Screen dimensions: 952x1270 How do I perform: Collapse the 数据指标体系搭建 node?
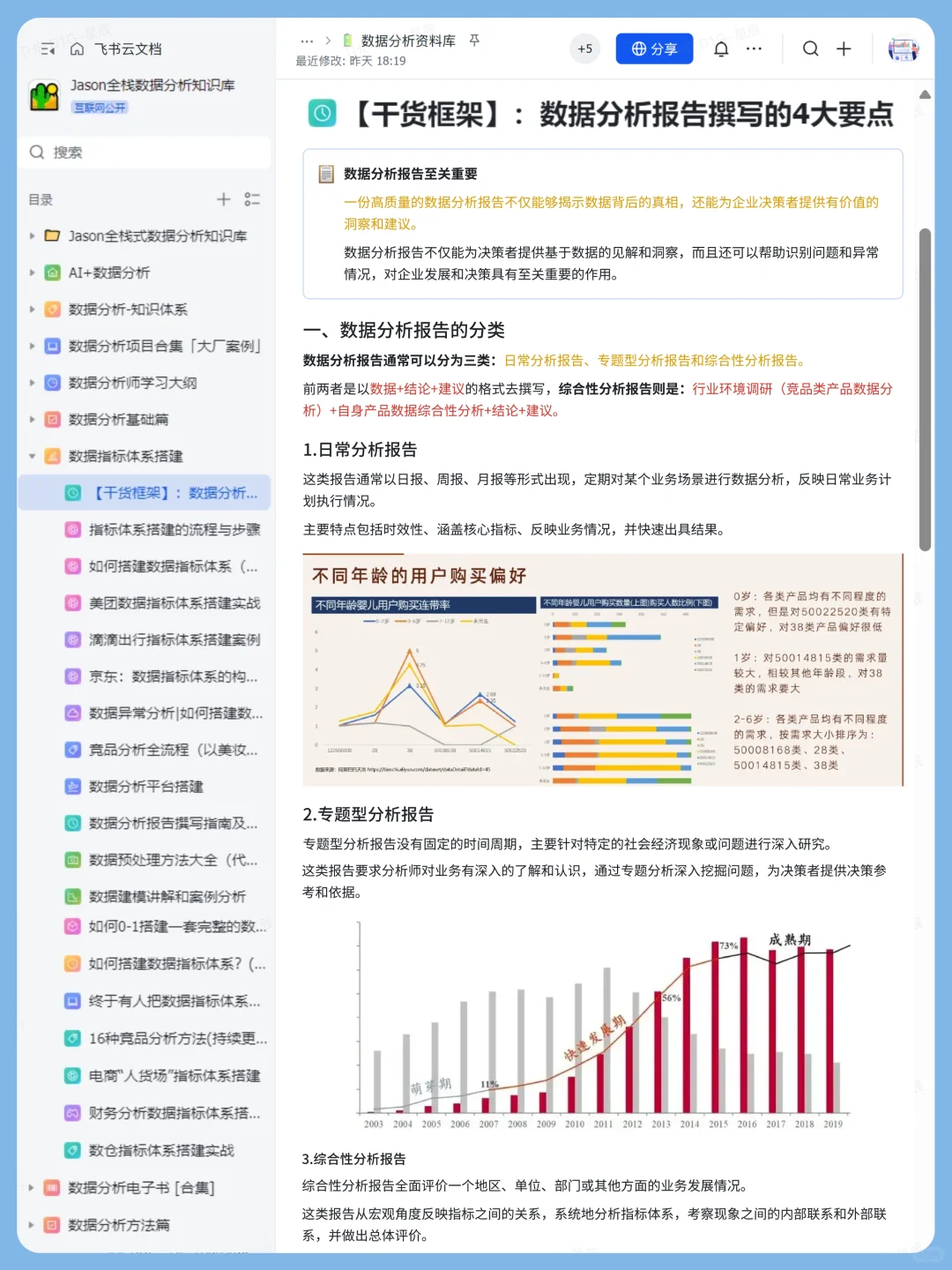[33, 456]
